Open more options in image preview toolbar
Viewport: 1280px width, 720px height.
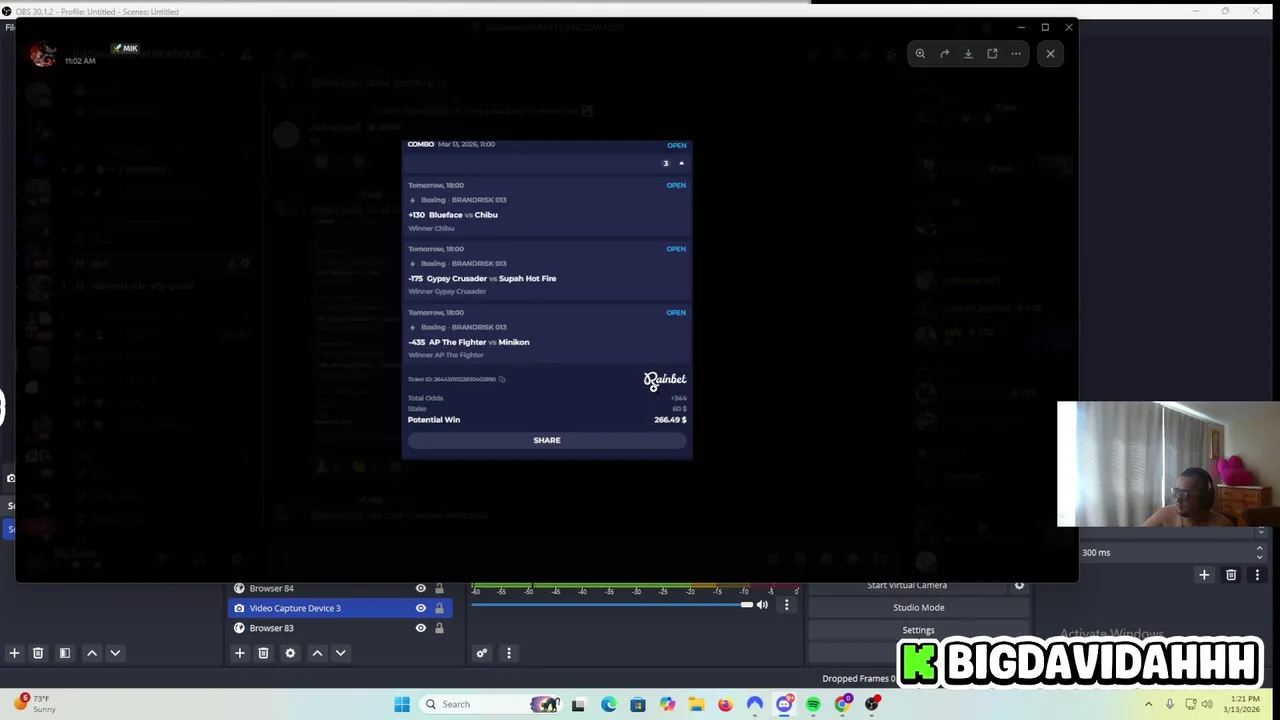click(1016, 54)
